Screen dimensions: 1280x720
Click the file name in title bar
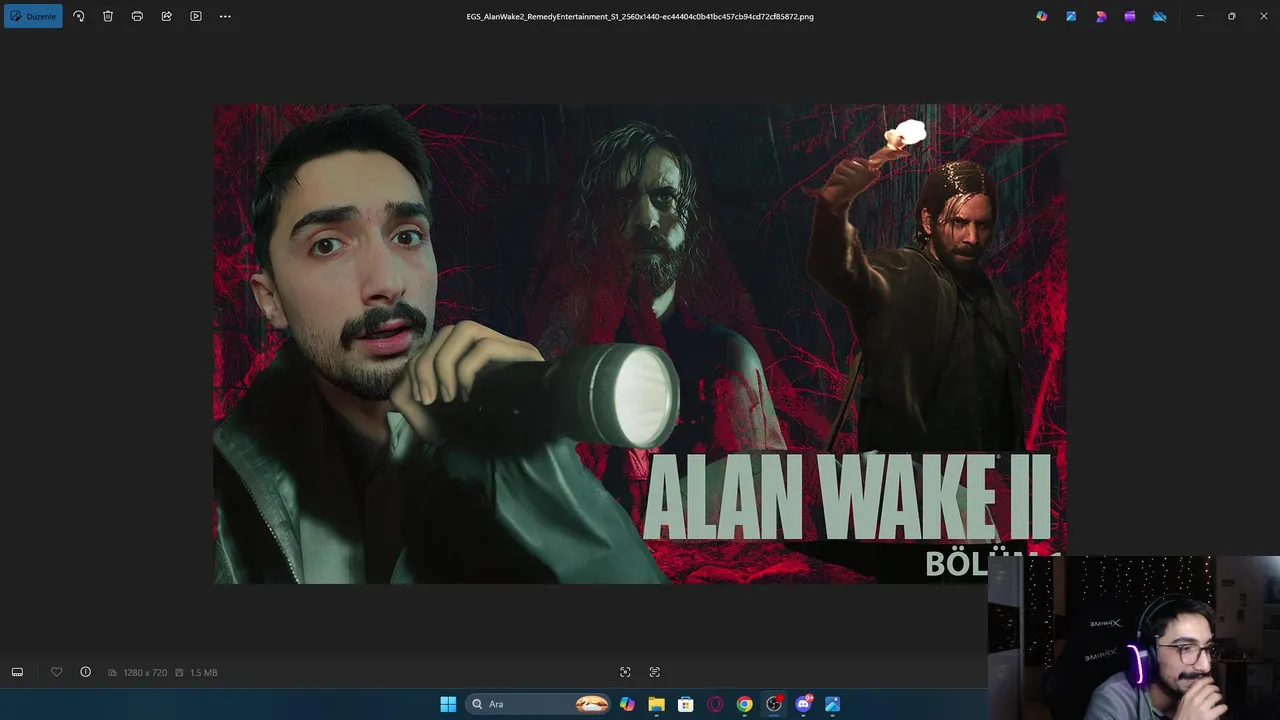640,16
